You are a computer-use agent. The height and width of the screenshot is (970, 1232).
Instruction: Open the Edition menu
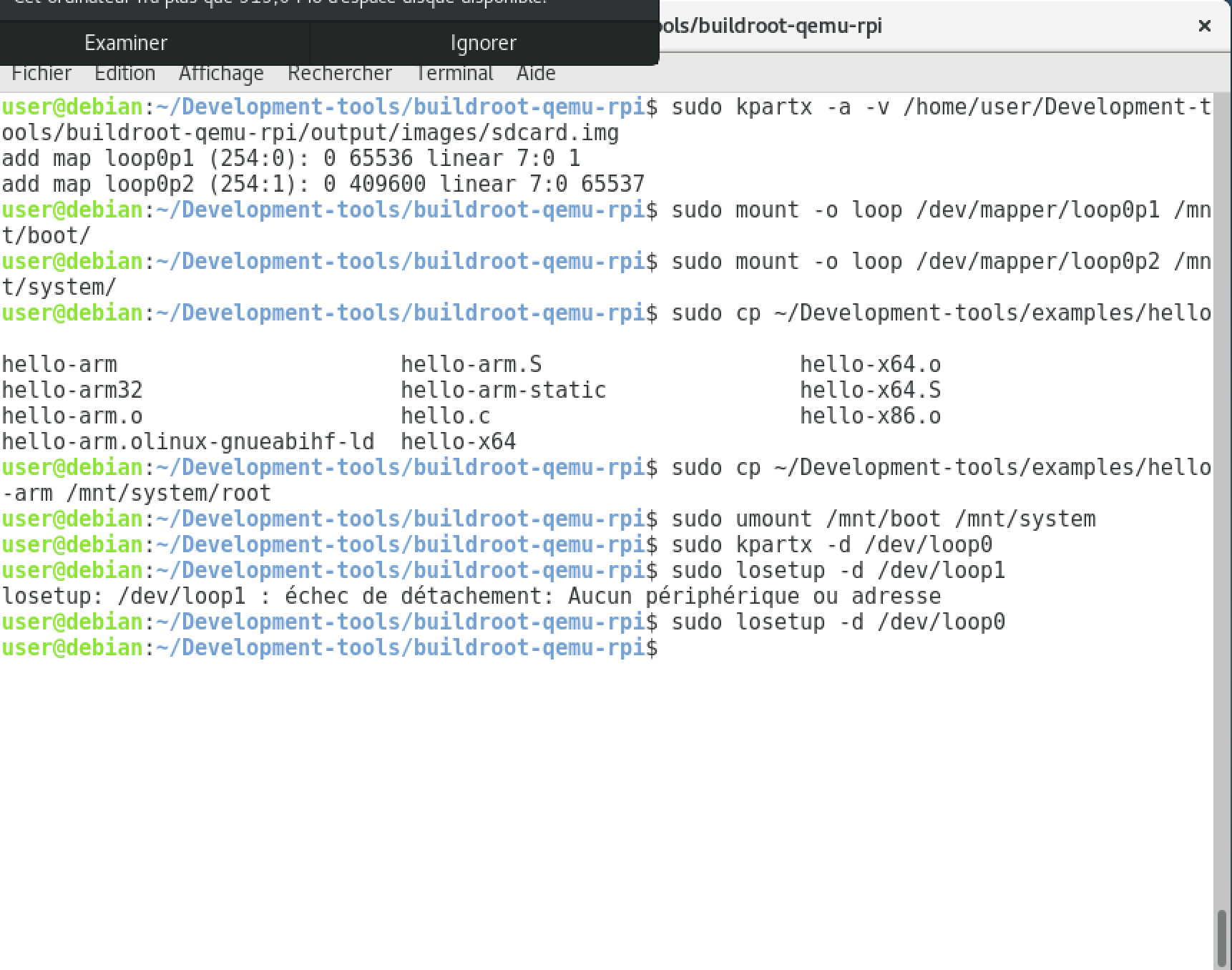pos(124,73)
